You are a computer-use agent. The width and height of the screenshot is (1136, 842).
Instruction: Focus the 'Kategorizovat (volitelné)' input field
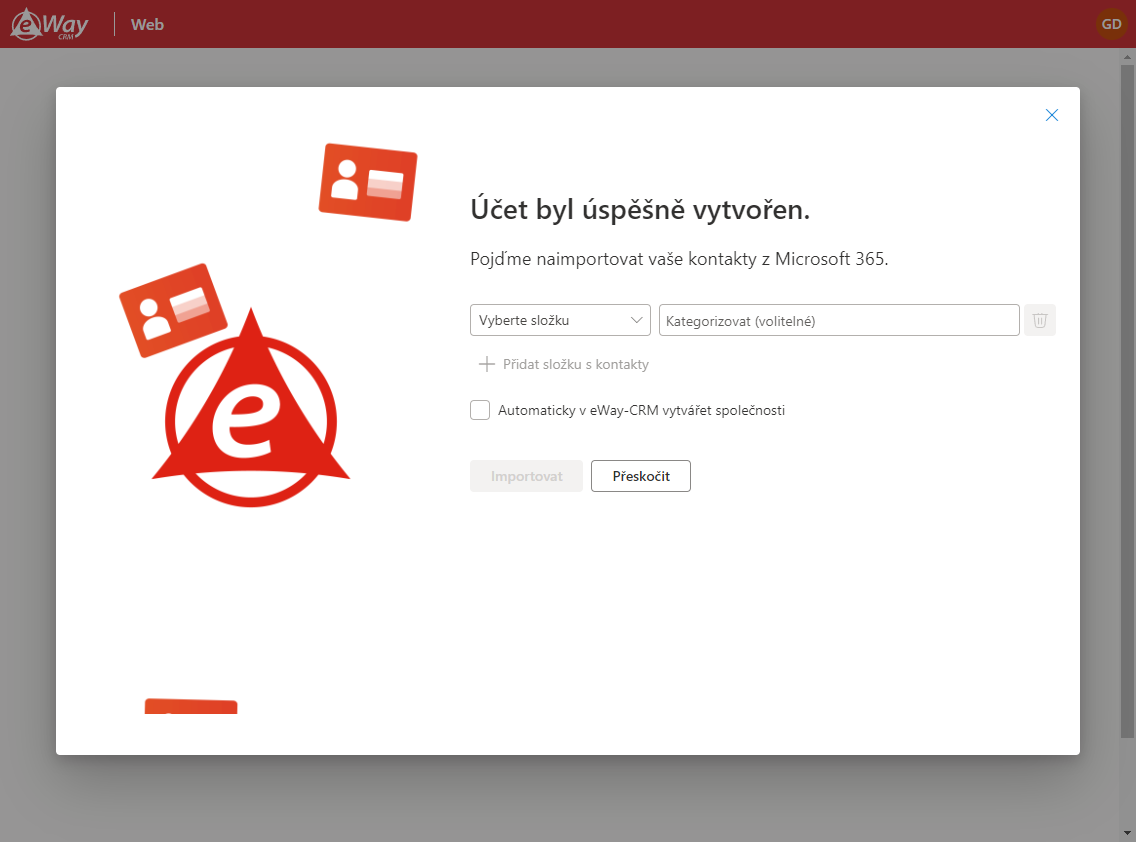pyautogui.click(x=839, y=320)
